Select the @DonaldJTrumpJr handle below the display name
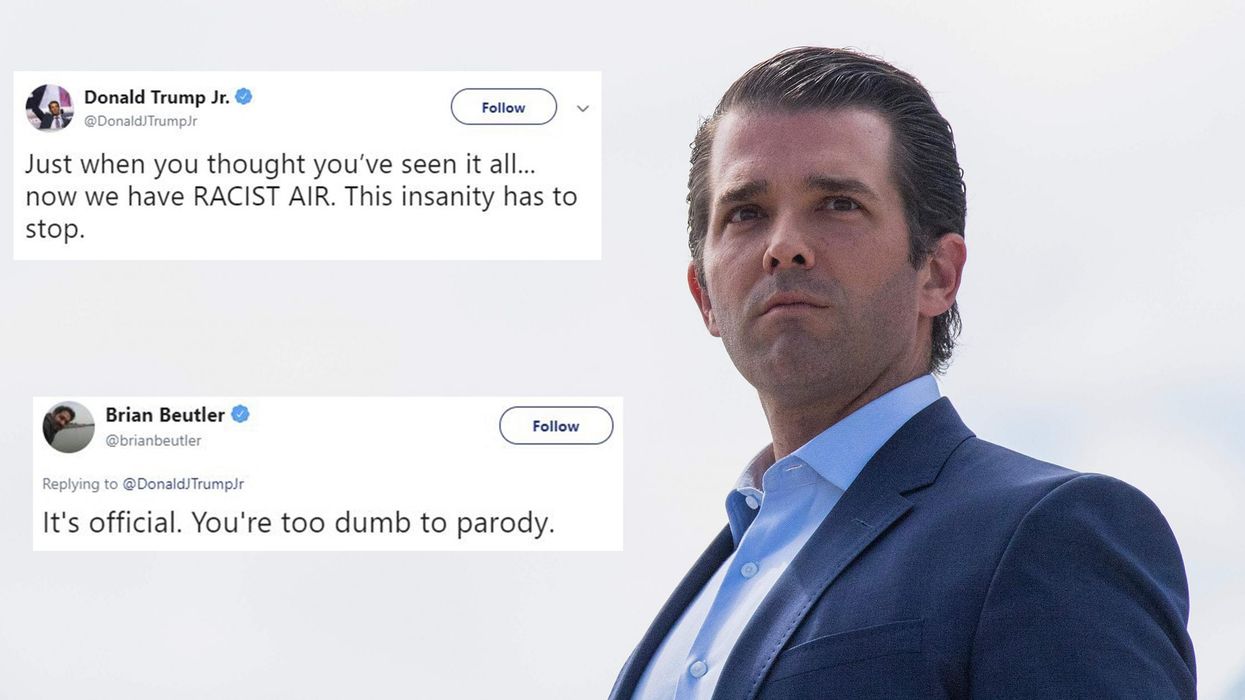The height and width of the screenshot is (700, 1245). point(140,121)
